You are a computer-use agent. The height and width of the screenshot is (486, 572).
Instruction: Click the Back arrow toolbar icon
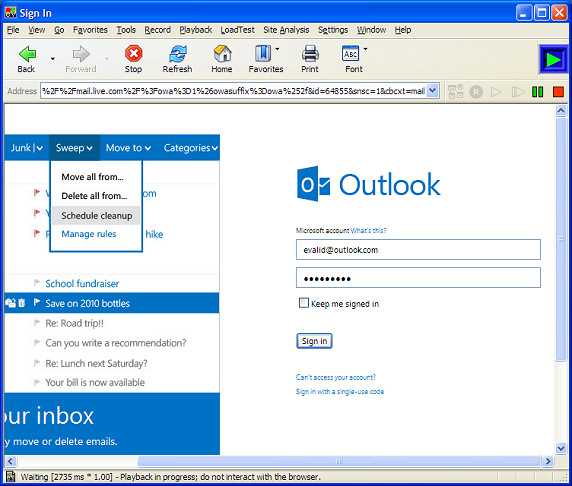tap(27, 54)
